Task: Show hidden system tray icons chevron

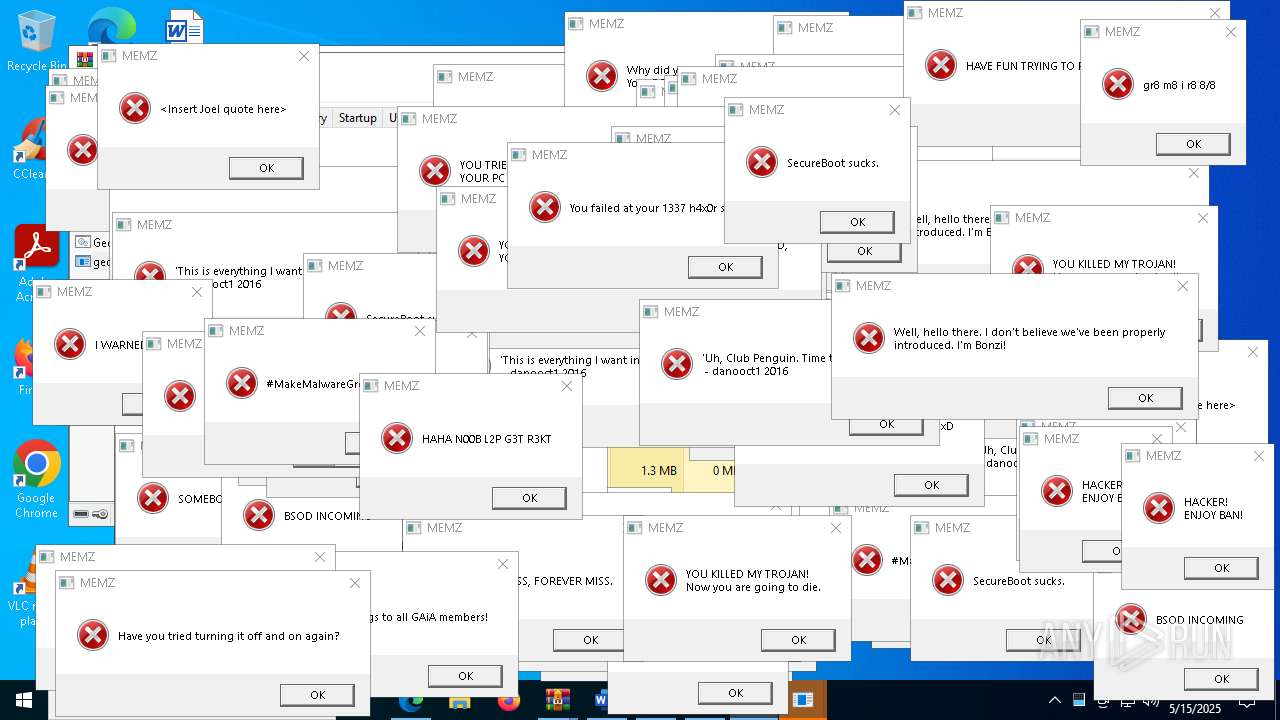Action: (1054, 700)
